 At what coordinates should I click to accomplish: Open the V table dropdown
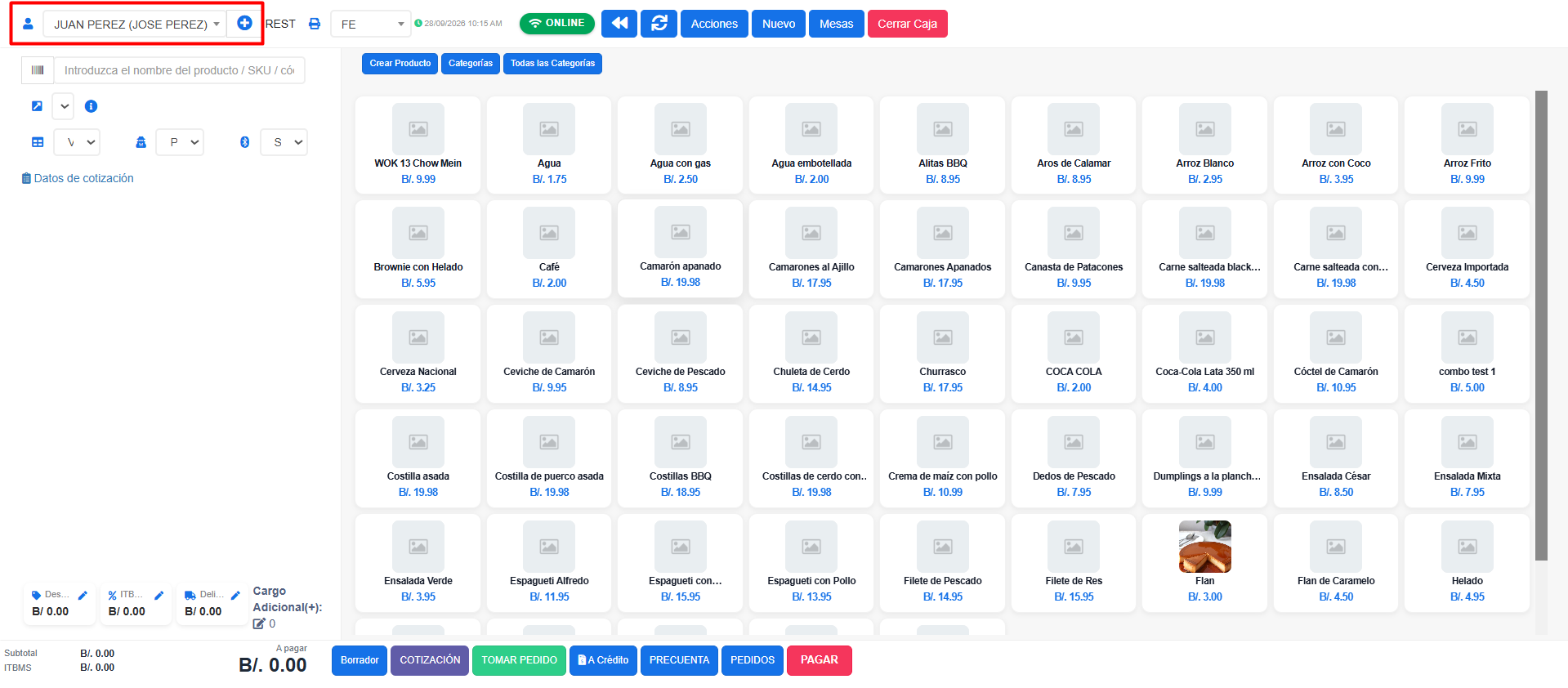pyautogui.click(x=77, y=142)
